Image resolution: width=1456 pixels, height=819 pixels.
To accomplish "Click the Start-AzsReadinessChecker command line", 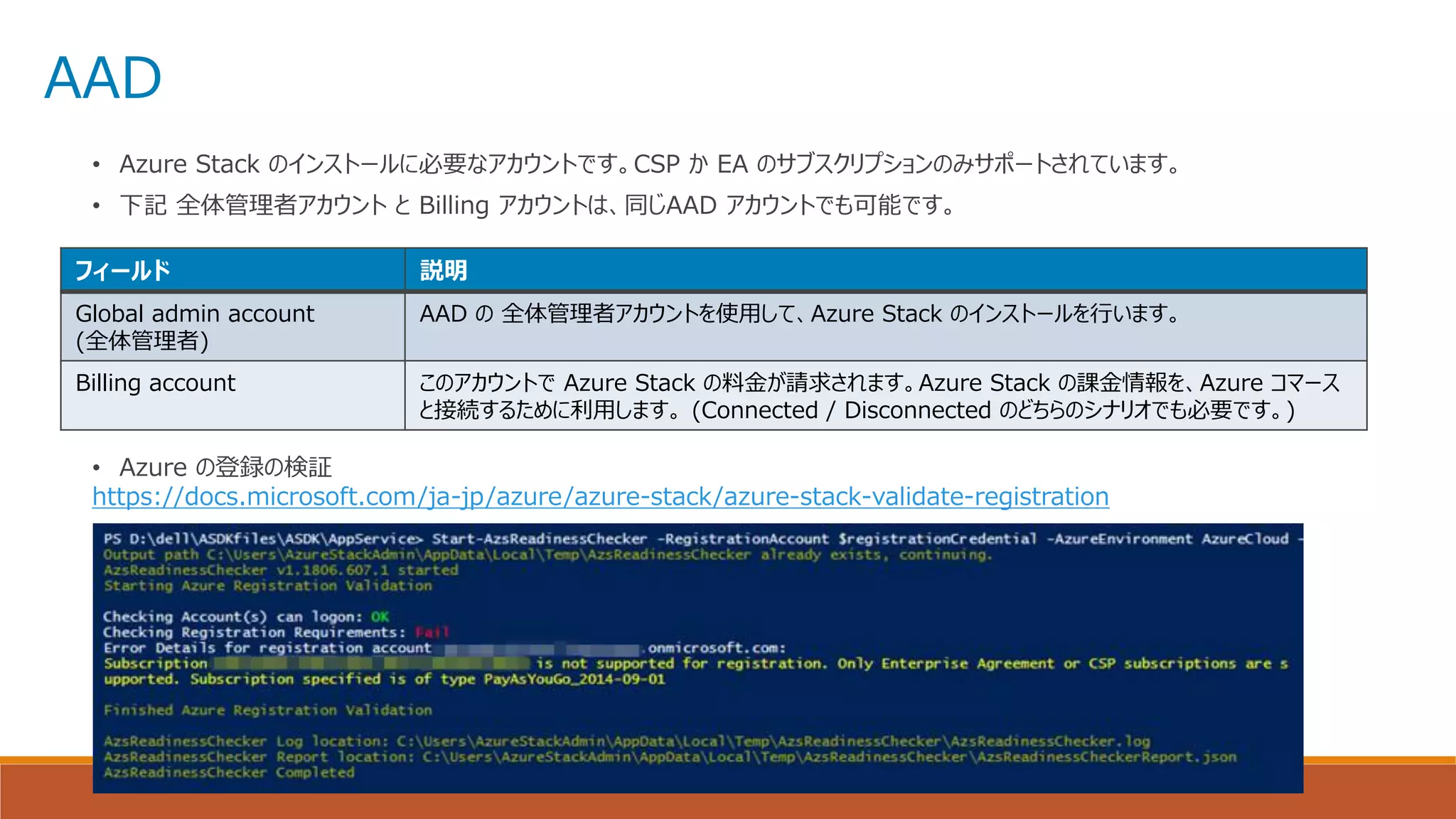I will [x=702, y=539].
